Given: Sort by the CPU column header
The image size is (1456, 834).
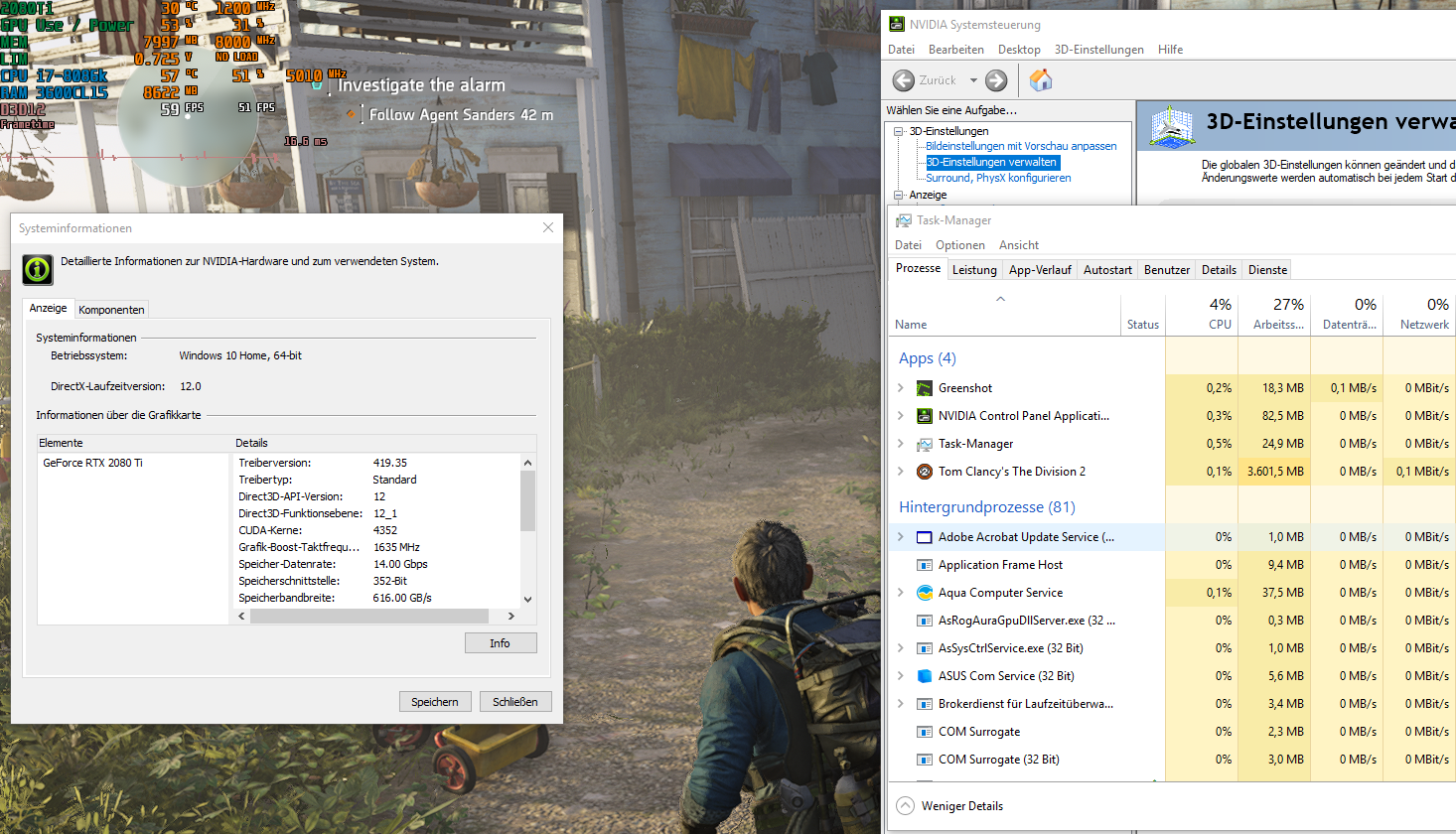Looking at the screenshot, I should 1202,314.
